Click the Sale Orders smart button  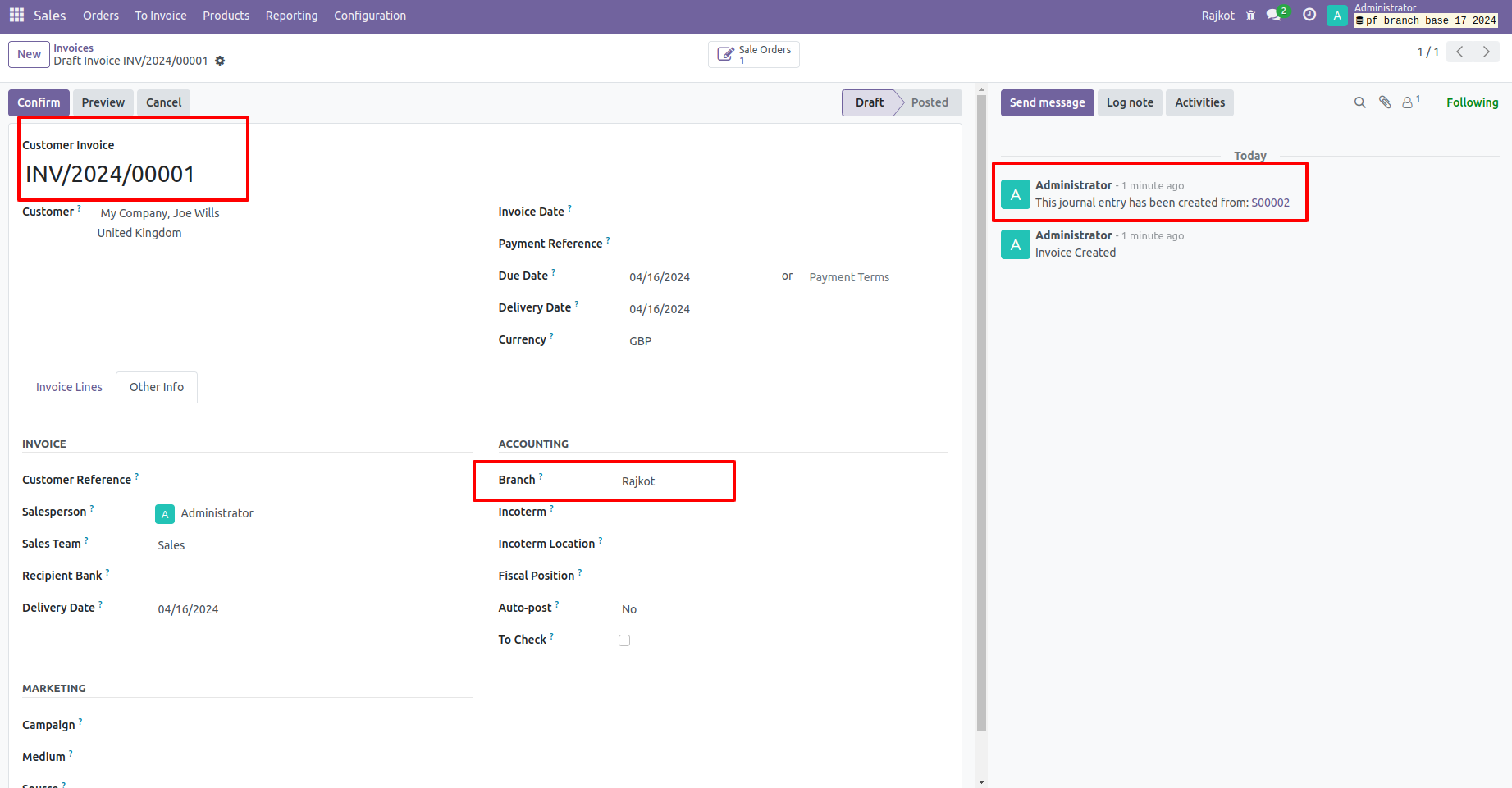tap(753, 54)
